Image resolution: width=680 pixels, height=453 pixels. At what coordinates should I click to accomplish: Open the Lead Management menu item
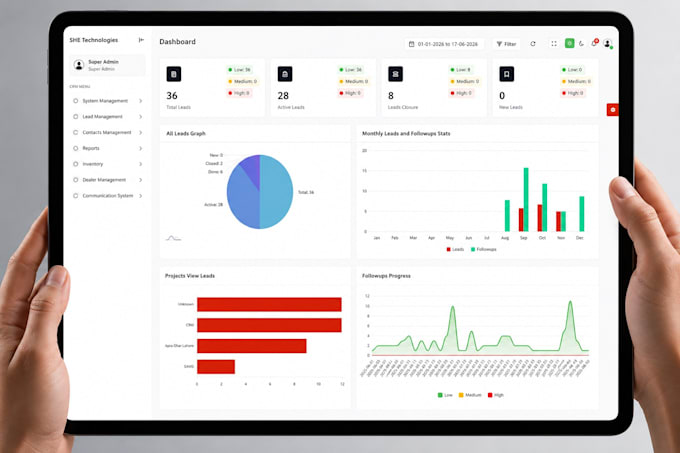(x=108, y=117)
